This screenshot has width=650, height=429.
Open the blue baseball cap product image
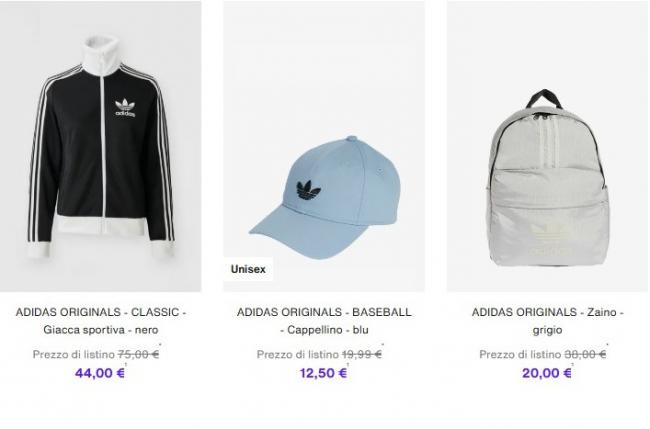(324, 146)
